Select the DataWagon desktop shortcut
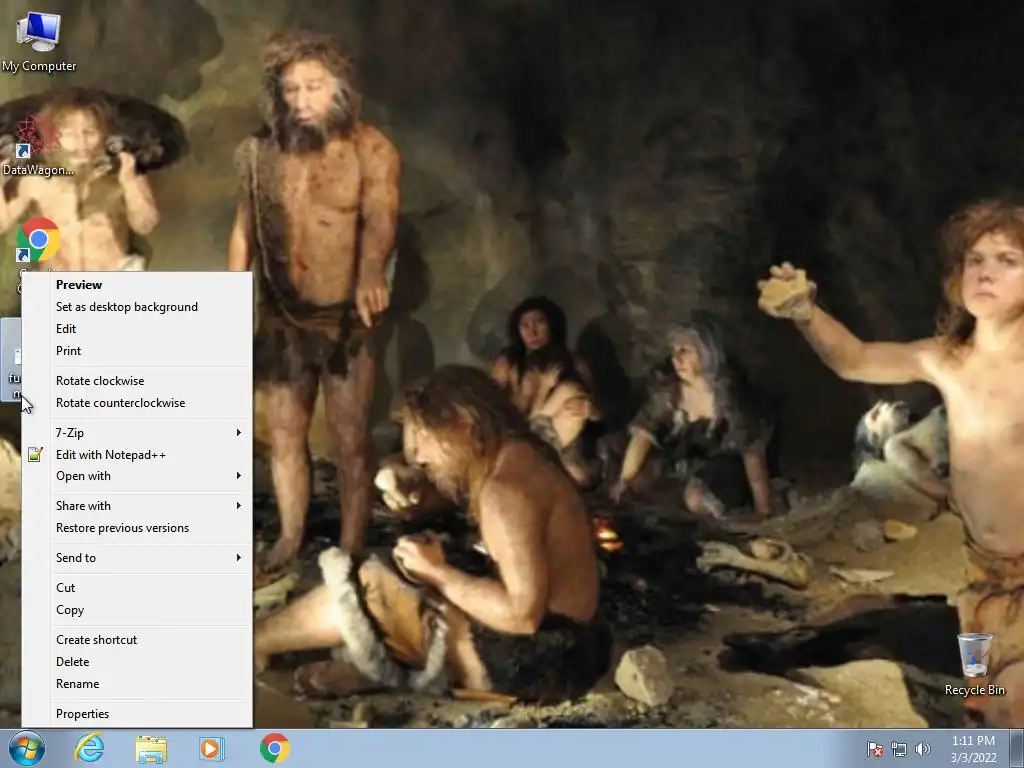This screenshot has height=768, width=1024. pyautogui.click(x=38, y=145)
